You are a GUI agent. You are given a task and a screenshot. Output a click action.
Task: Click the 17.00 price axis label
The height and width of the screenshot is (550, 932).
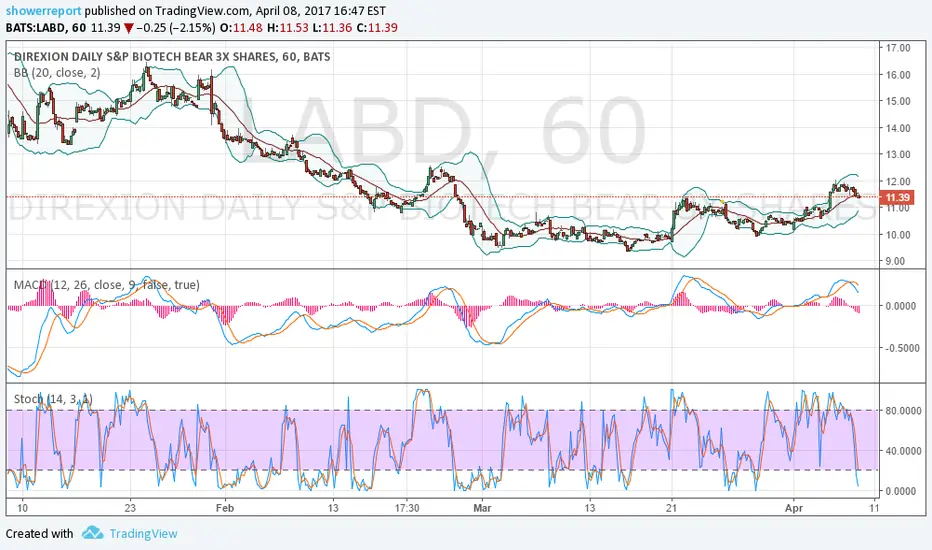[x=898, y=48]
